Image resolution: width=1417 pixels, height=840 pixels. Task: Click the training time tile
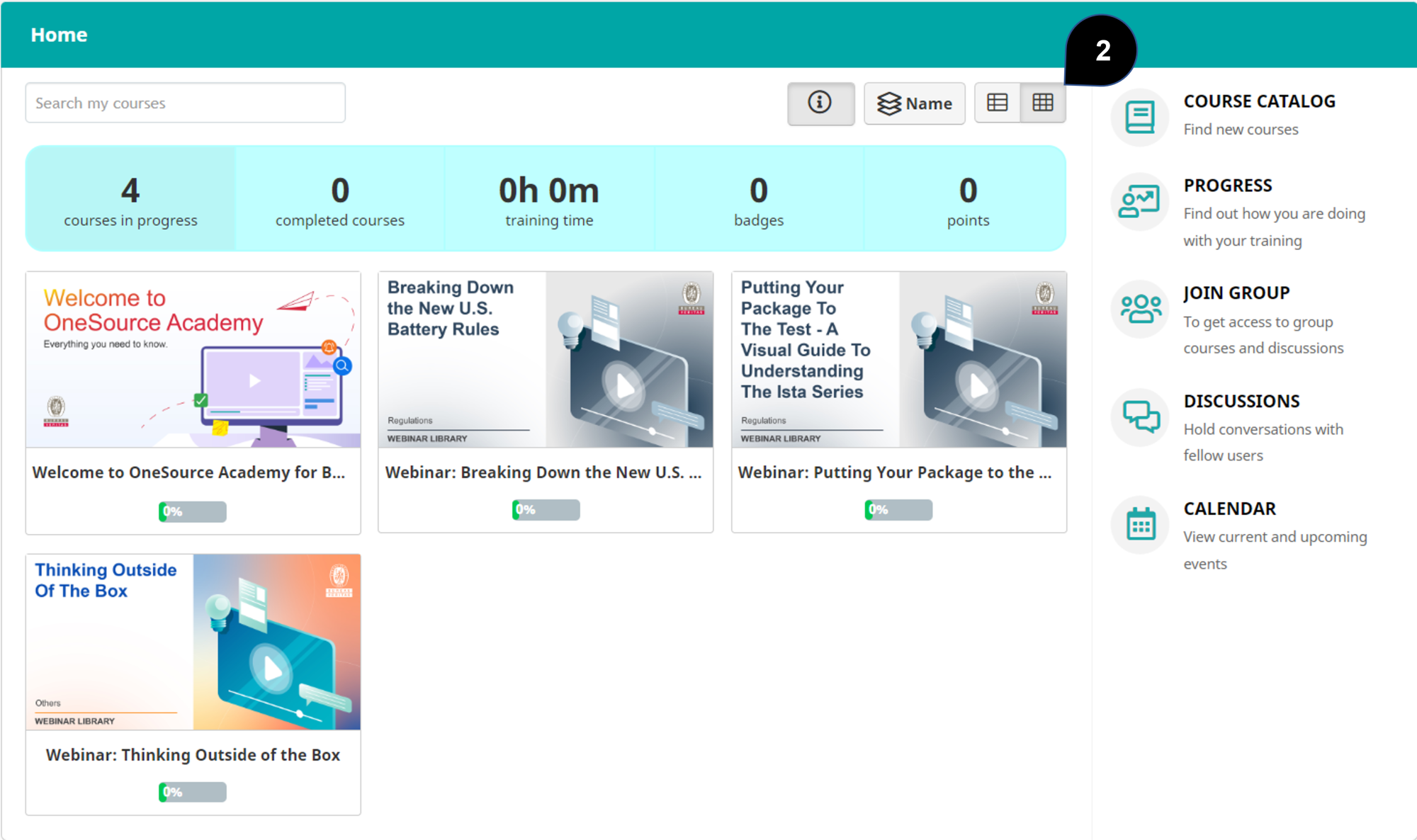(x=548, y=199)
